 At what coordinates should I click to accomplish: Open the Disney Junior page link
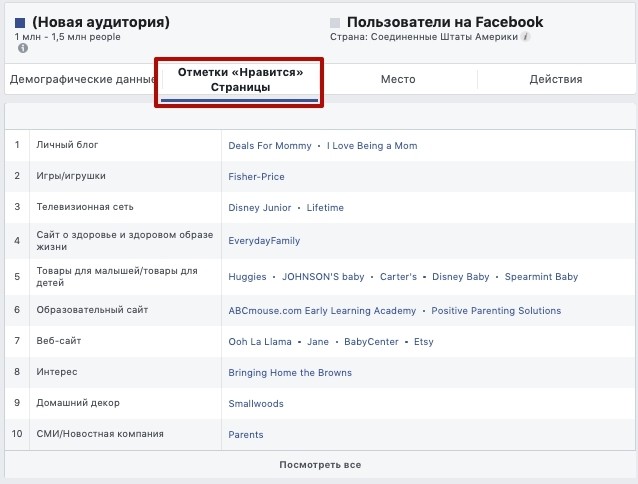pyautogui.click(x=260, y=207)
